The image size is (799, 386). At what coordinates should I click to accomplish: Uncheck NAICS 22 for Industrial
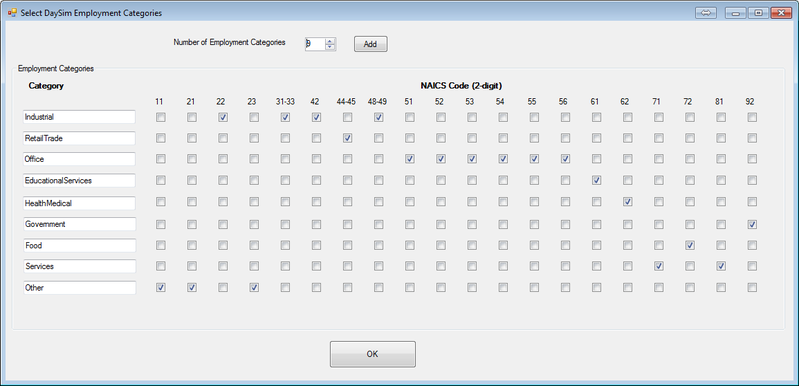(223, 118)
